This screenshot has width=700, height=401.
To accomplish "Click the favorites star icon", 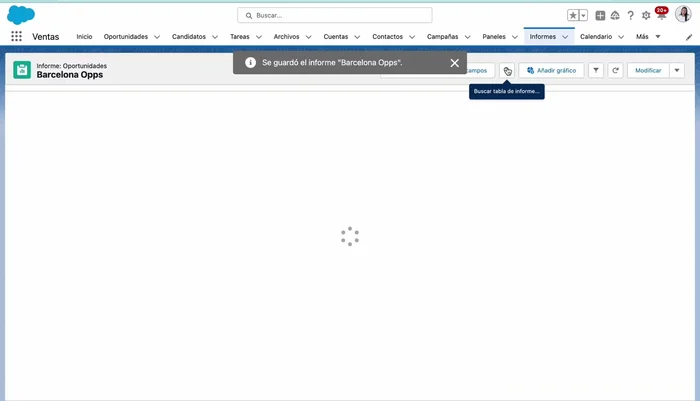I will 573,16.
